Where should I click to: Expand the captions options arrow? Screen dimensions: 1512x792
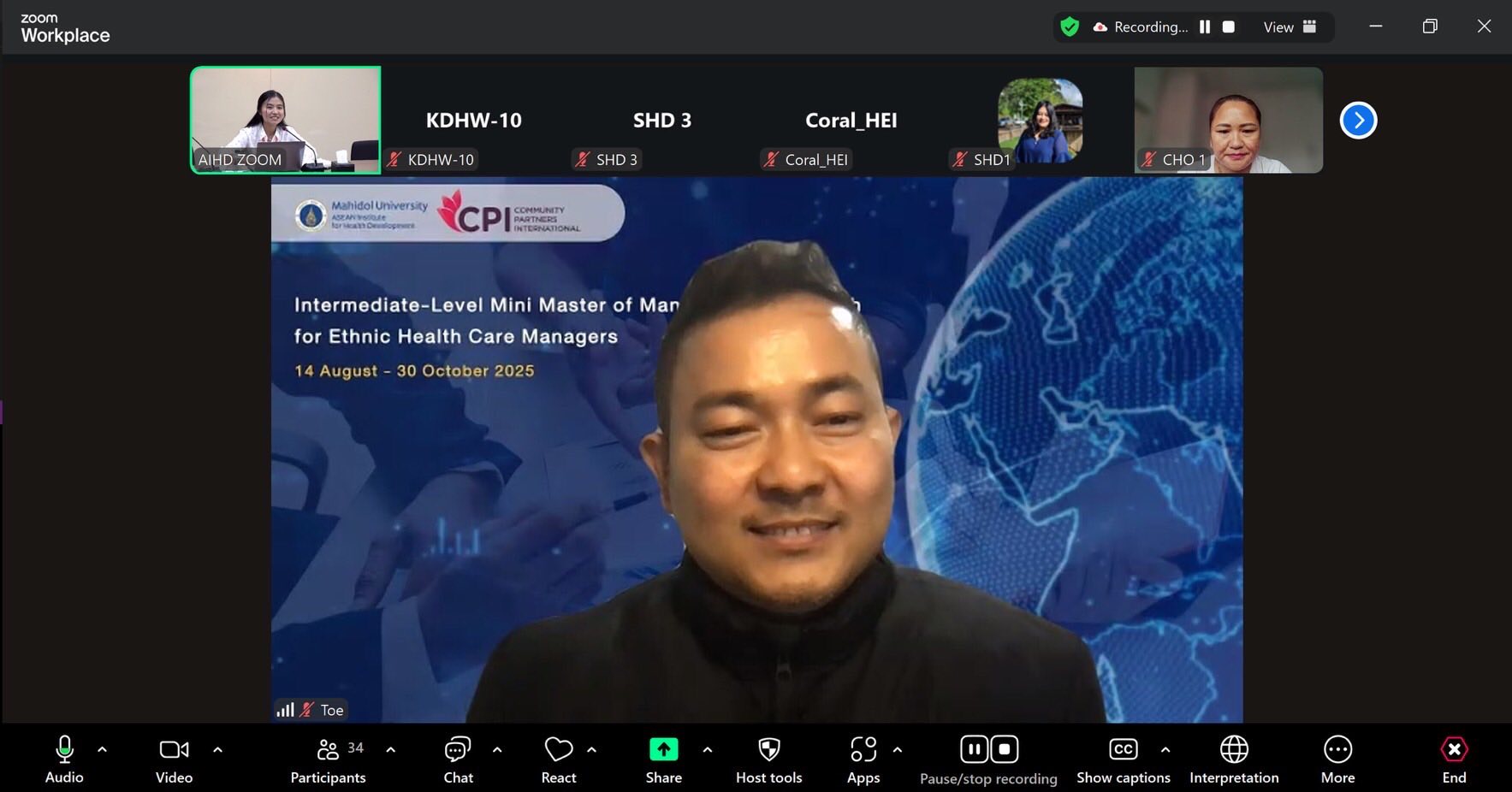click(1165, 750)
